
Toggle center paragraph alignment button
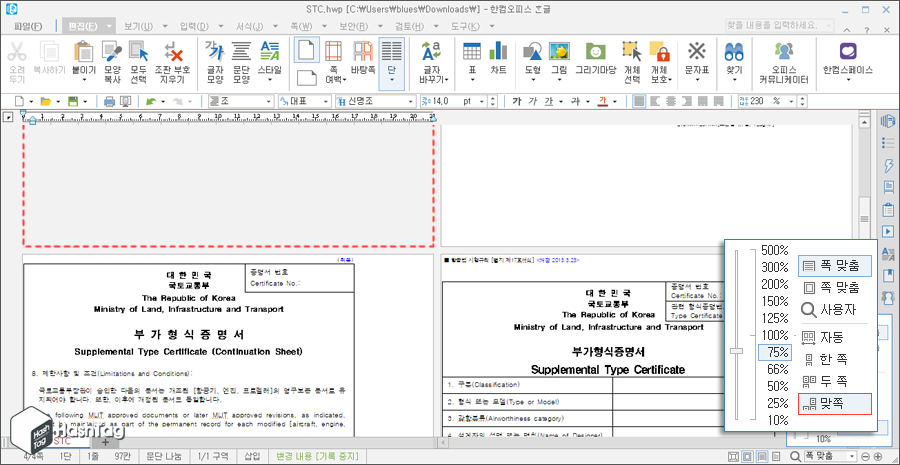pos(670,101)
